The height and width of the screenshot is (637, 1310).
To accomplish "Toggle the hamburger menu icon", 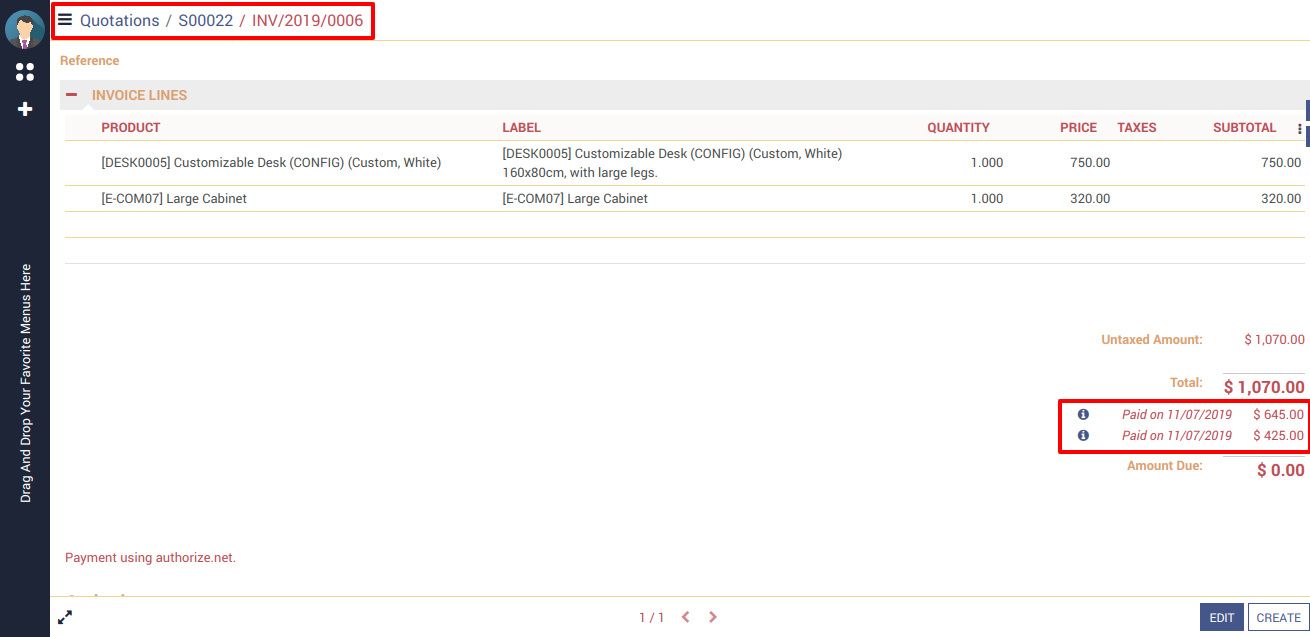I will point(65,20).
